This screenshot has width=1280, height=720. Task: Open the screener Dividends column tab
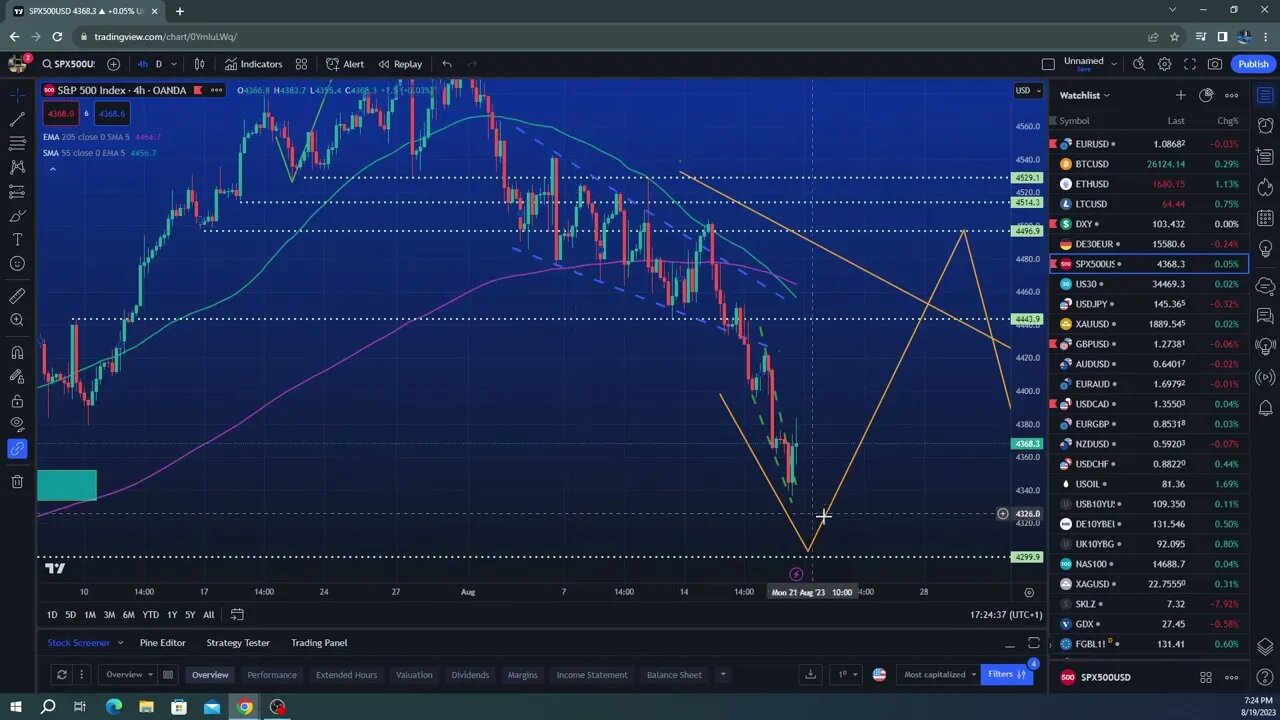470,675
